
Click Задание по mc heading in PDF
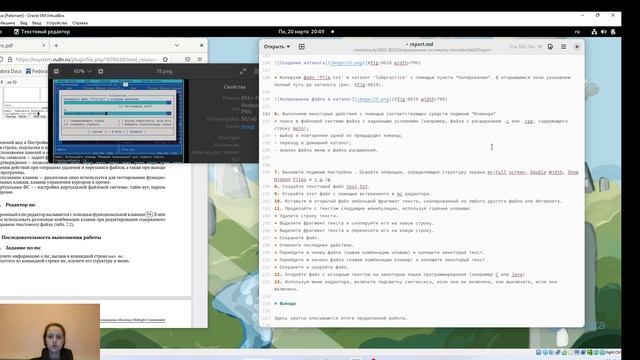29,248
